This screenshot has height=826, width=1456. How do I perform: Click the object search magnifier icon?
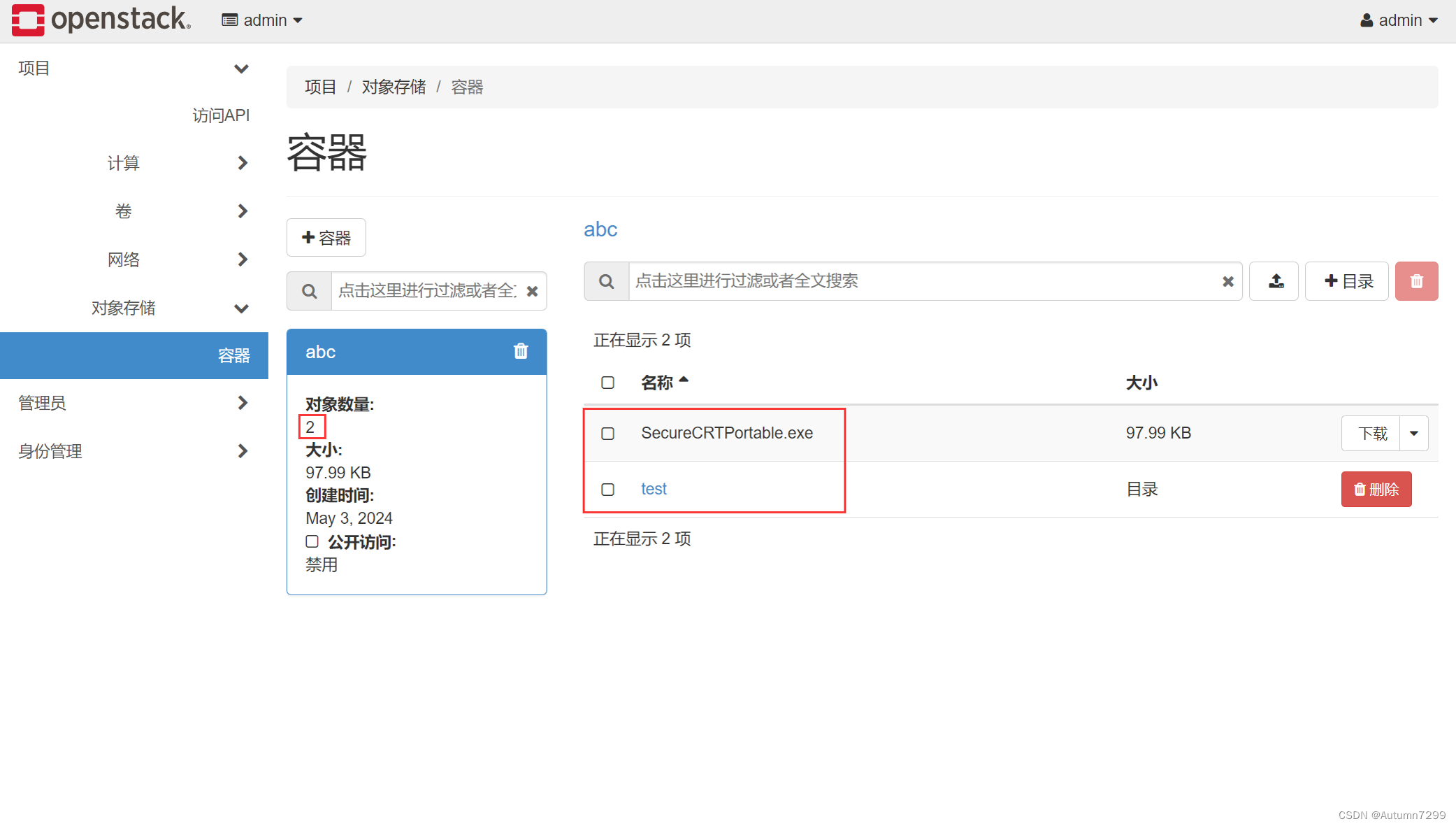(607, 281)
